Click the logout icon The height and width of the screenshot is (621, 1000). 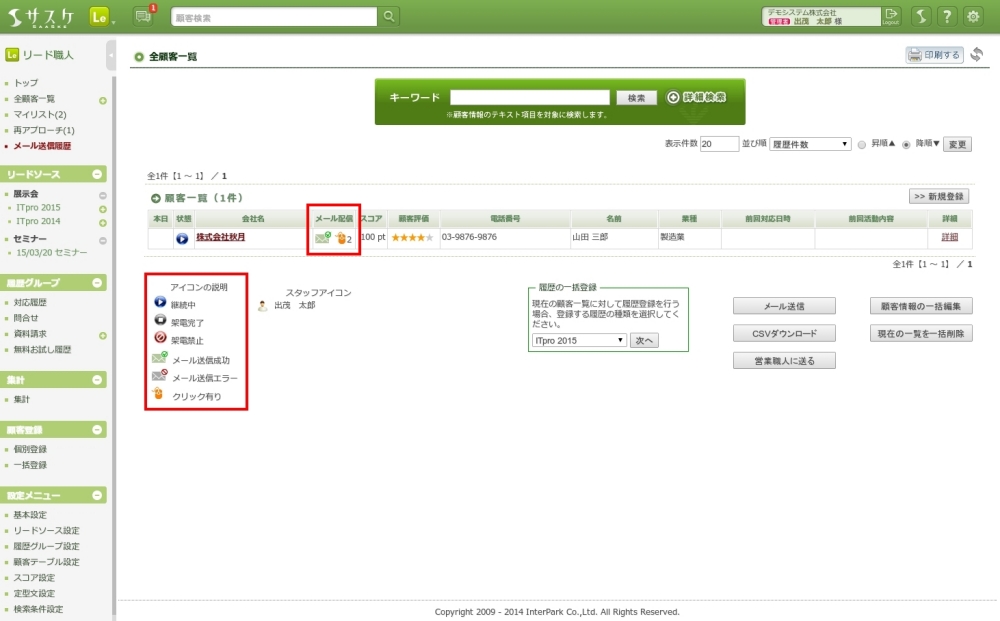point(892,16)
